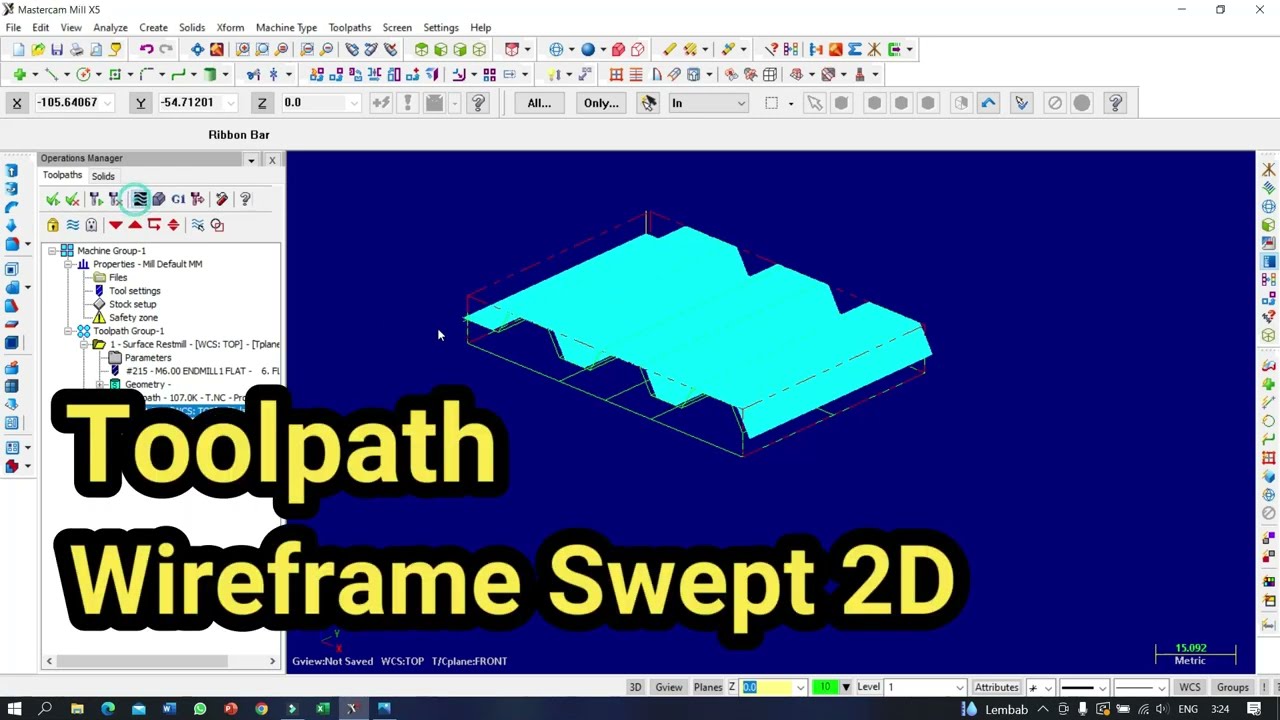Viewport: 1280px width, 720px height.
Task: Click the WCS status bar button
Action: point(1189,687)
